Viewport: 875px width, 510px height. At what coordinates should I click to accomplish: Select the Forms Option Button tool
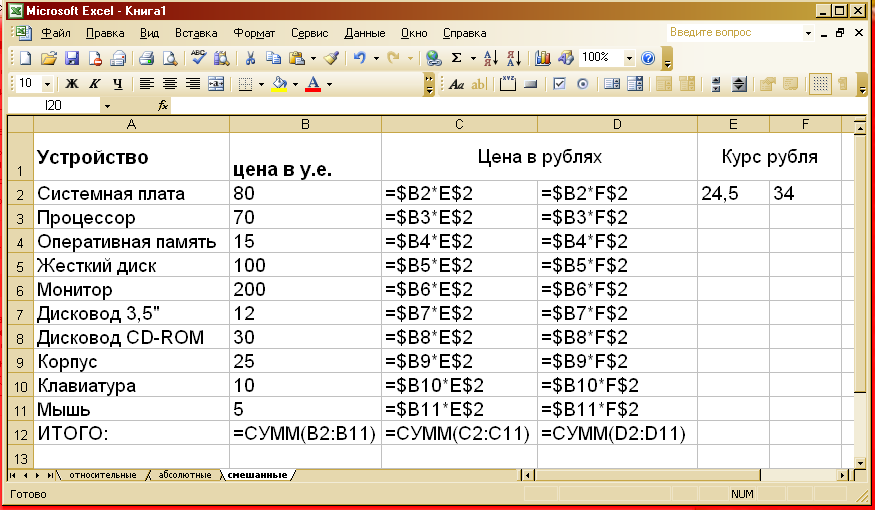click(583, 84)
